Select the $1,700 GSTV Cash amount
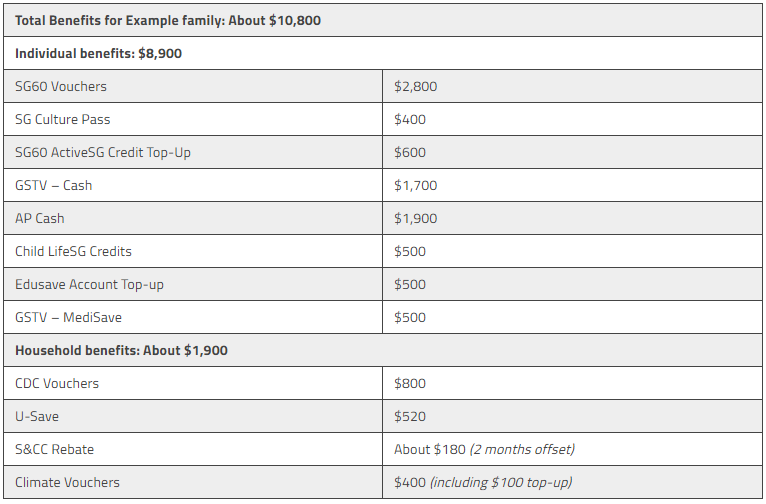 tap(415, 185)
